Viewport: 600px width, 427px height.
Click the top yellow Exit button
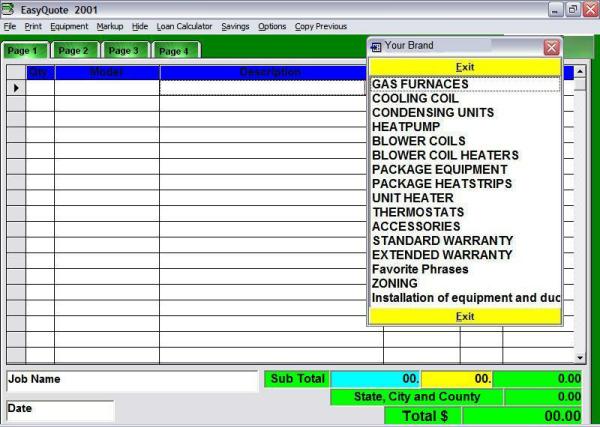coord(465,67)
